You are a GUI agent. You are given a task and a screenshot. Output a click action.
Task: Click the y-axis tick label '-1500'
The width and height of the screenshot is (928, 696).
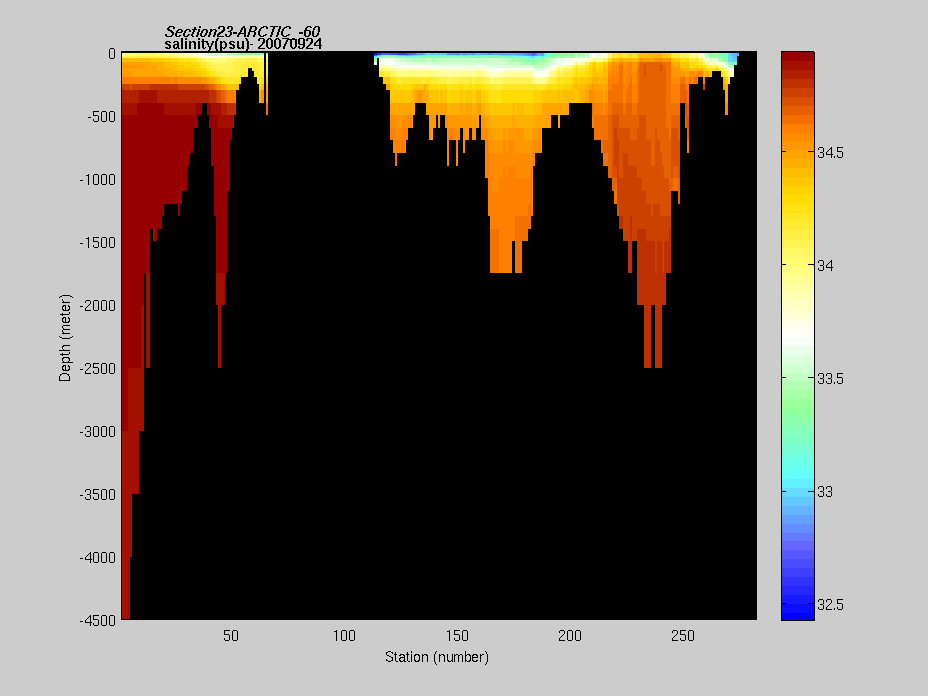(x=98, y=243)
